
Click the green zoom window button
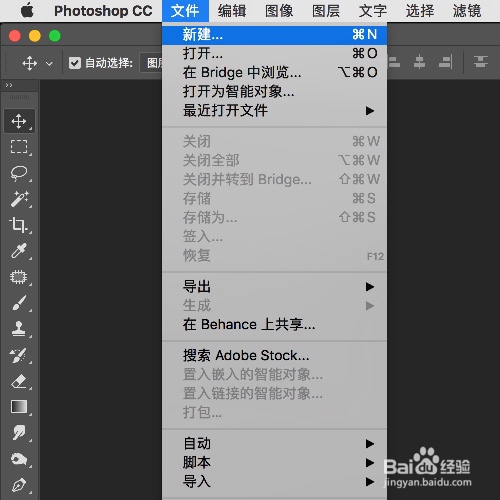(x=55, y=36)
